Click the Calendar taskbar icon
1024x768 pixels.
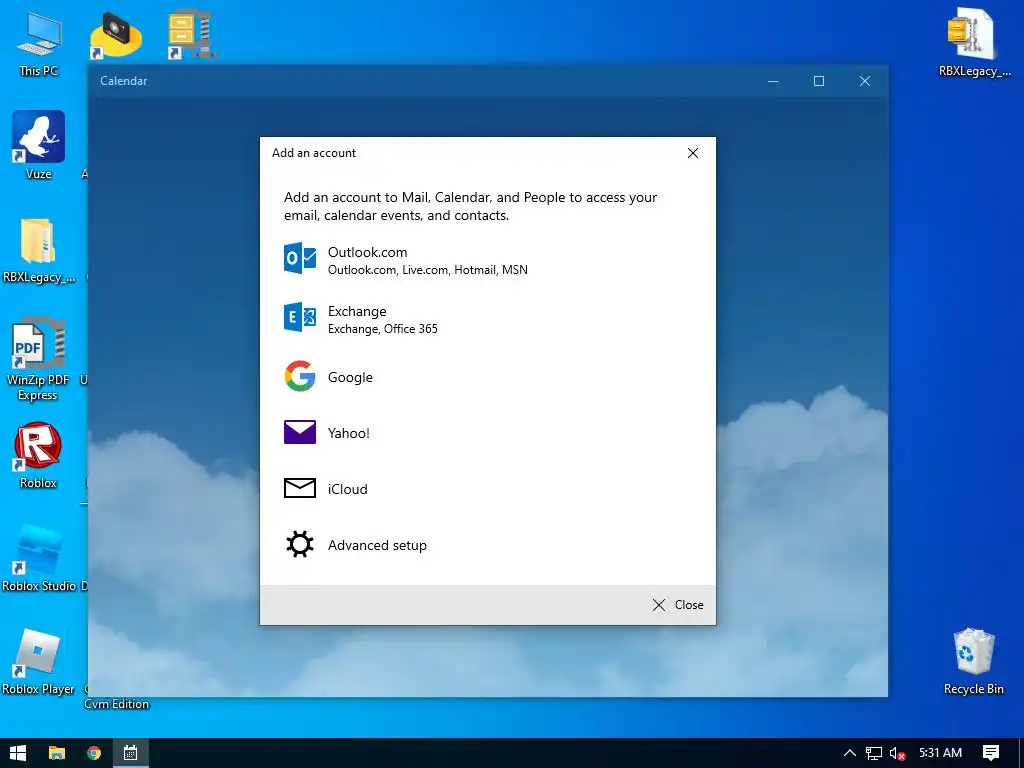tap(131, 753)
